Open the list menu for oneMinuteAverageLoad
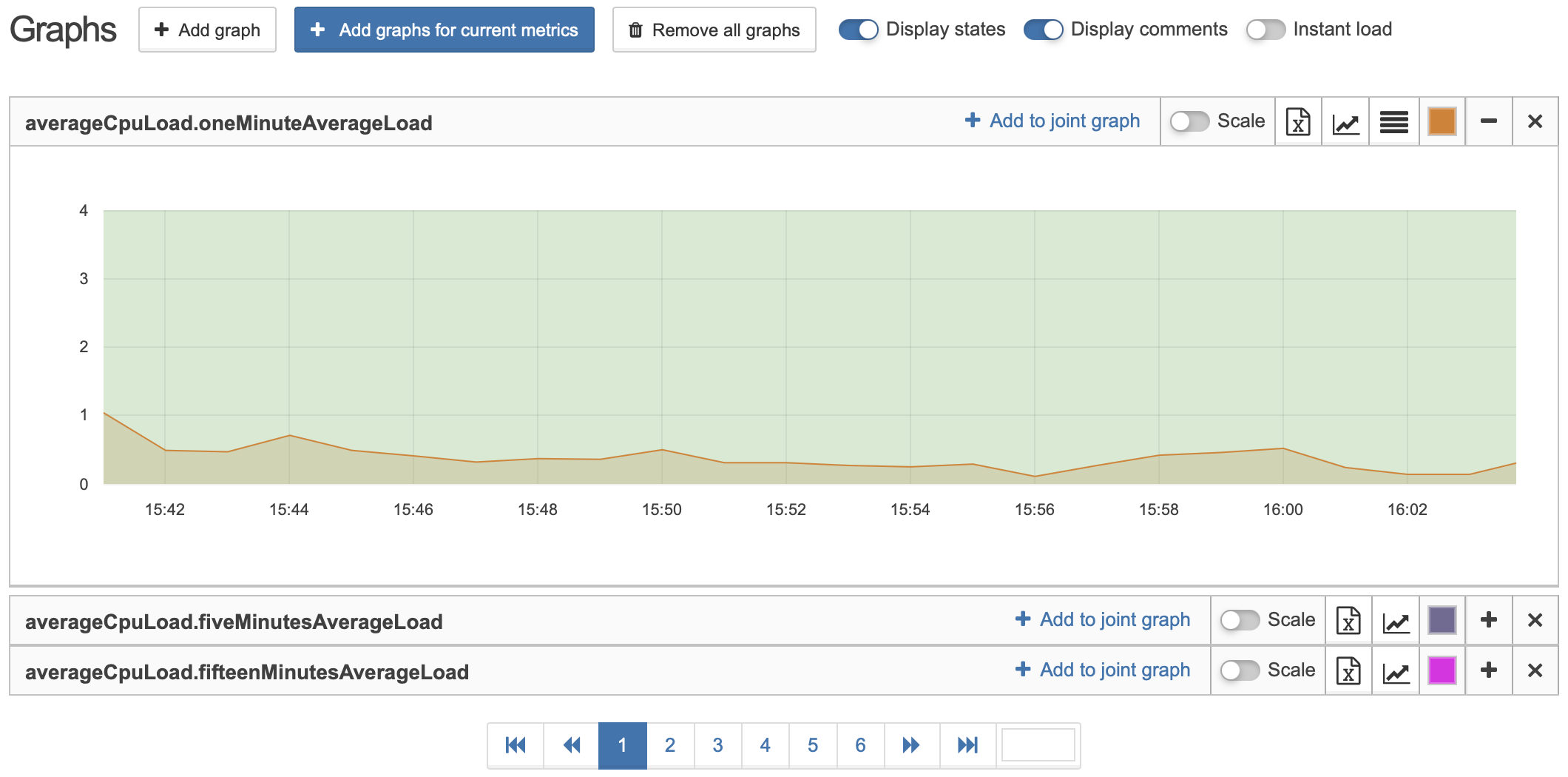The height and width of the screenshot is (777, 1568). 1393,121
